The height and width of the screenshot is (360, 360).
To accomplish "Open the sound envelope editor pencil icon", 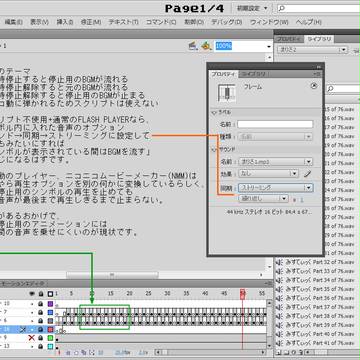I will 307,173.
